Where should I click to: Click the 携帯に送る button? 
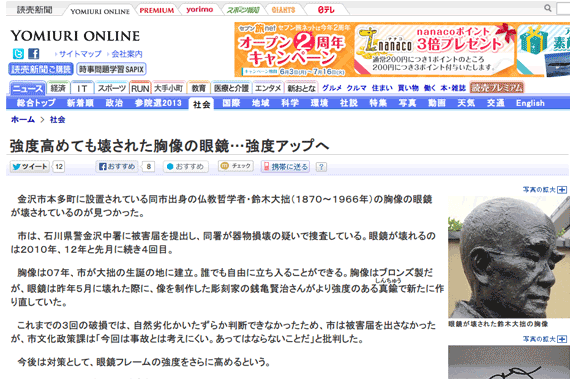tap(285, 167)
